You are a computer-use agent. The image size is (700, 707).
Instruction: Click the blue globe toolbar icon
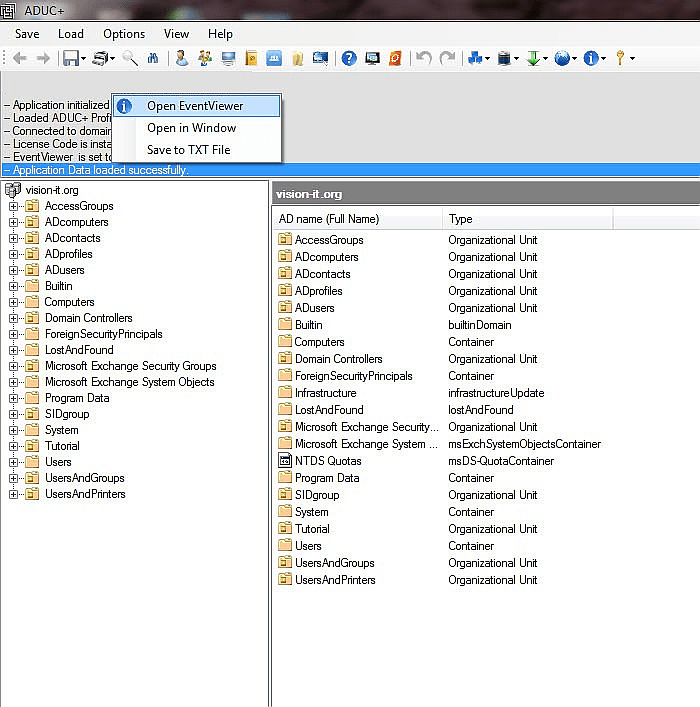click(x=562, y=58)
